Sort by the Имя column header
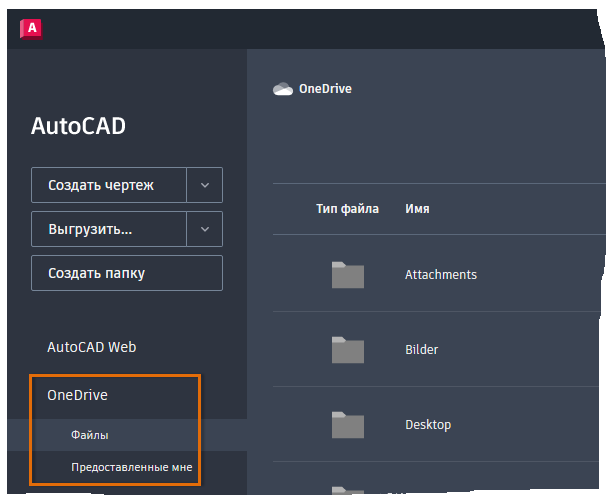This screenshot has width=614, height=504. click(x=417, y=209)
